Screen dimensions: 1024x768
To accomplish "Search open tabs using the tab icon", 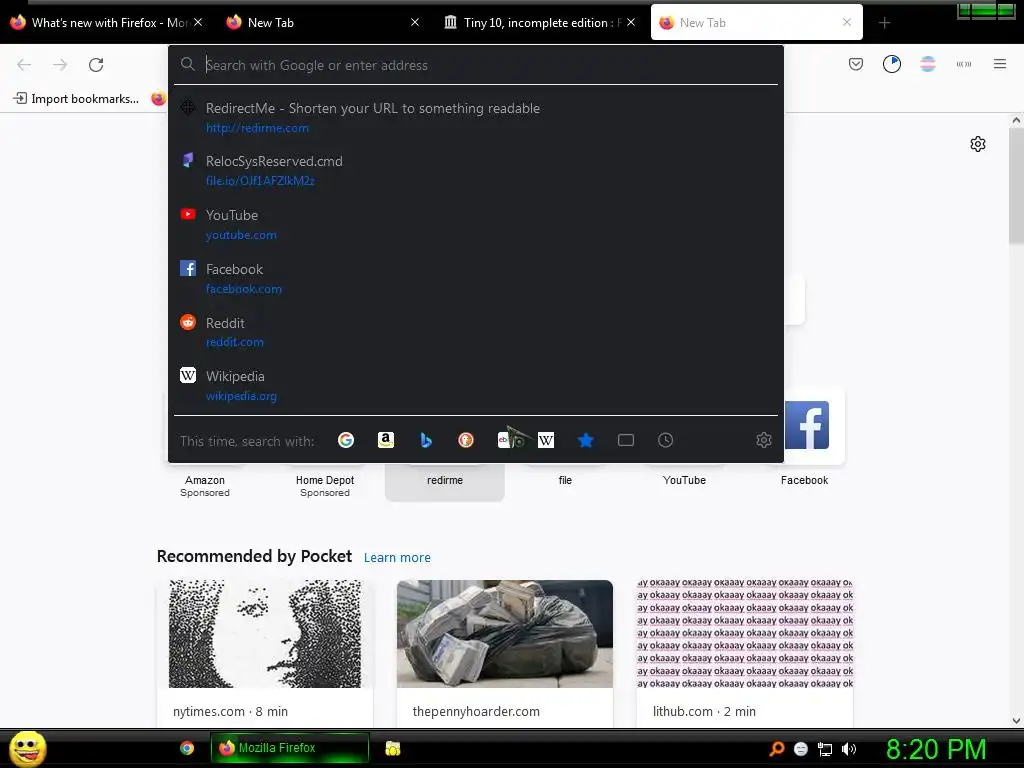I will click(626, 440).
